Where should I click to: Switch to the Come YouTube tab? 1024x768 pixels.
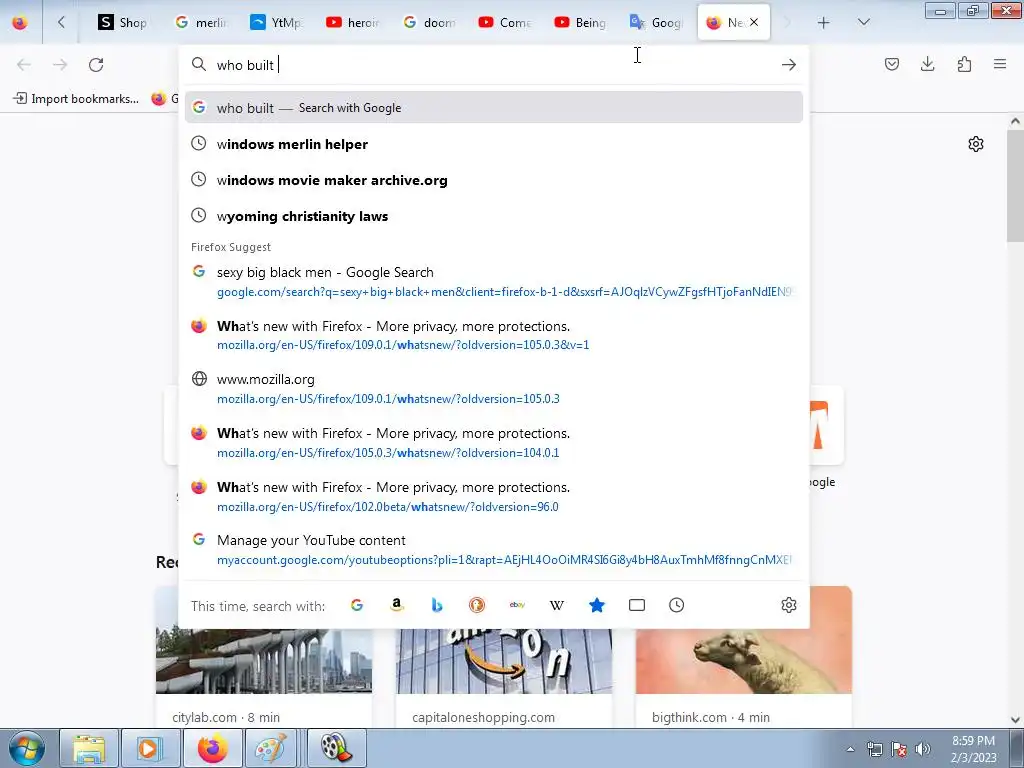pyautogui.click(x=505, y=22)
